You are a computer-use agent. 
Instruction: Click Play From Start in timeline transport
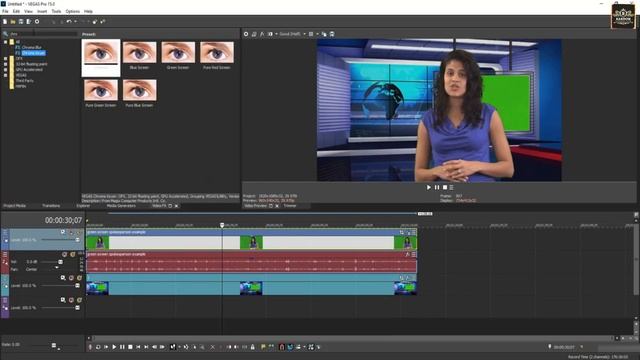106,347
